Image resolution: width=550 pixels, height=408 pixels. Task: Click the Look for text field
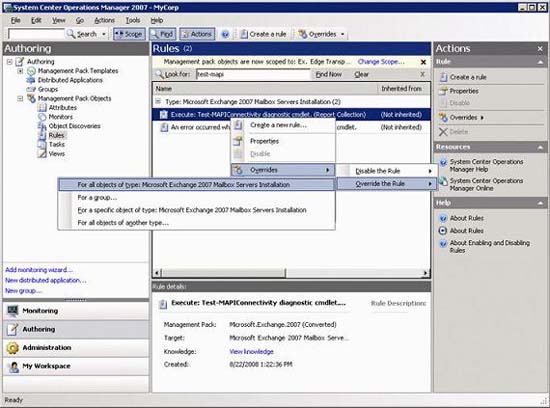(253, 74)
